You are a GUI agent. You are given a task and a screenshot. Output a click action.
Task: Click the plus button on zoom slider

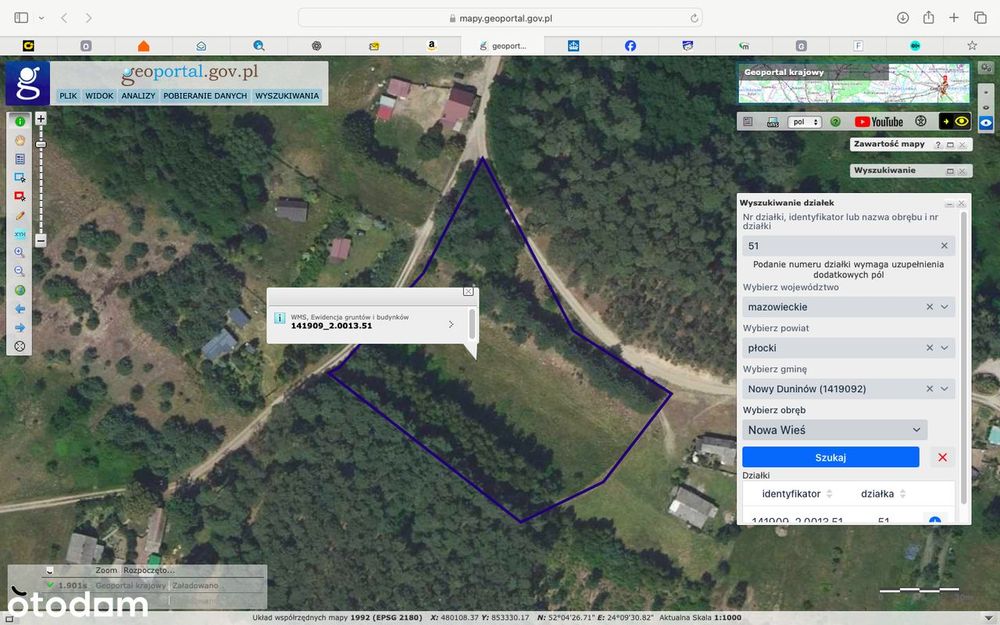[41, 119]
